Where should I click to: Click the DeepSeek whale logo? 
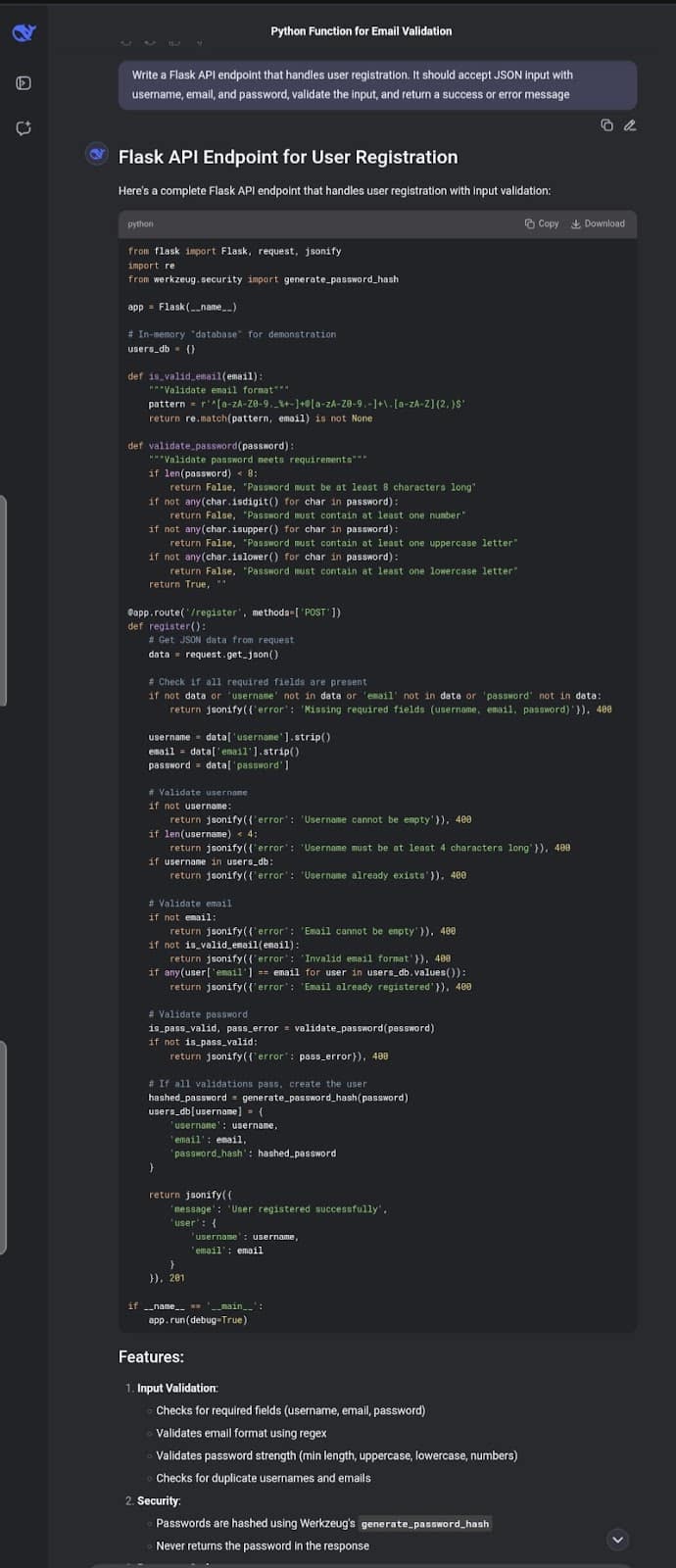click(x=24, y=32)
